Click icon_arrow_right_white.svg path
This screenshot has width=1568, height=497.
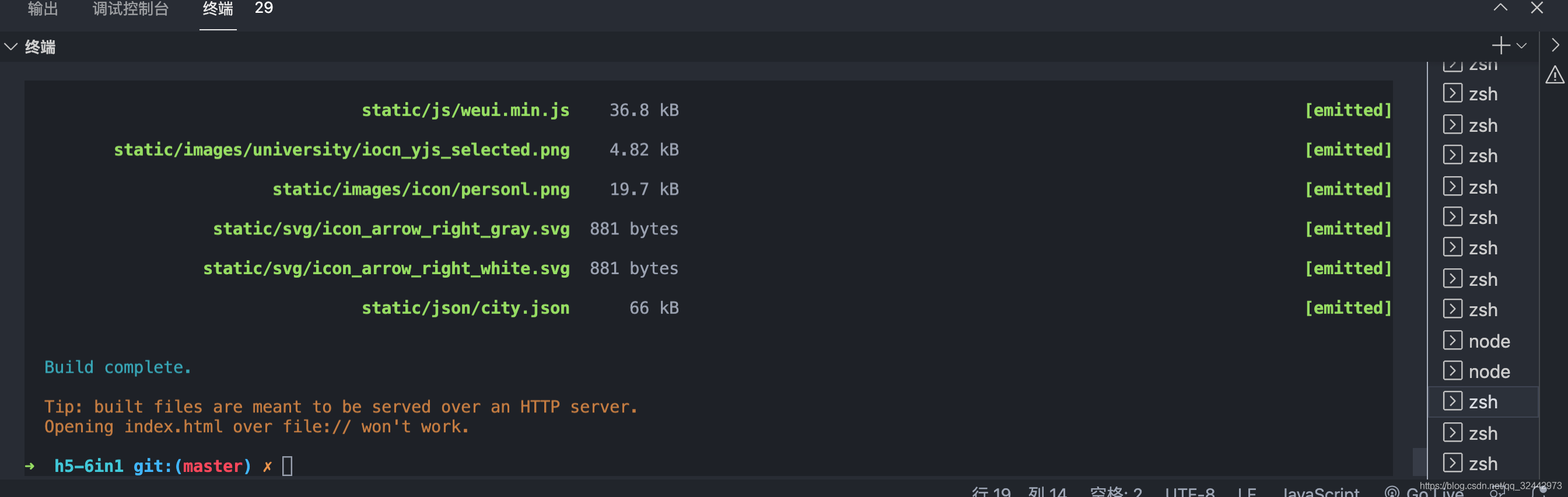pos(387,268)
